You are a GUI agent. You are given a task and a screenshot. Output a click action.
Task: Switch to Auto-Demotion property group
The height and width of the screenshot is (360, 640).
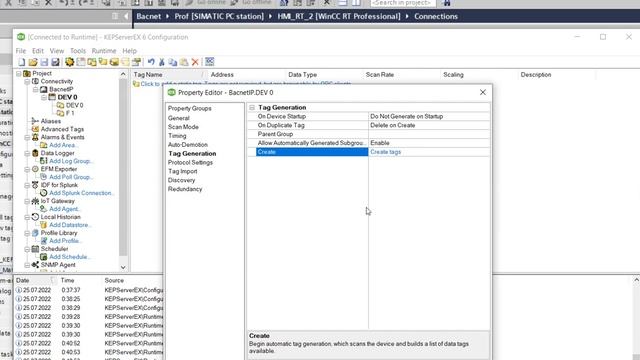(x=187, y=144)
